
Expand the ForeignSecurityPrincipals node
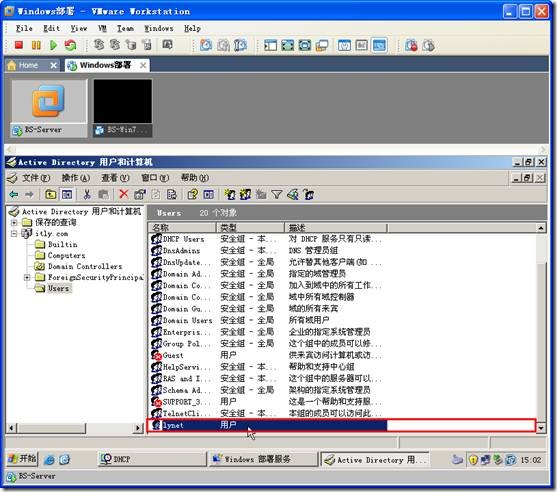[27, 277]
